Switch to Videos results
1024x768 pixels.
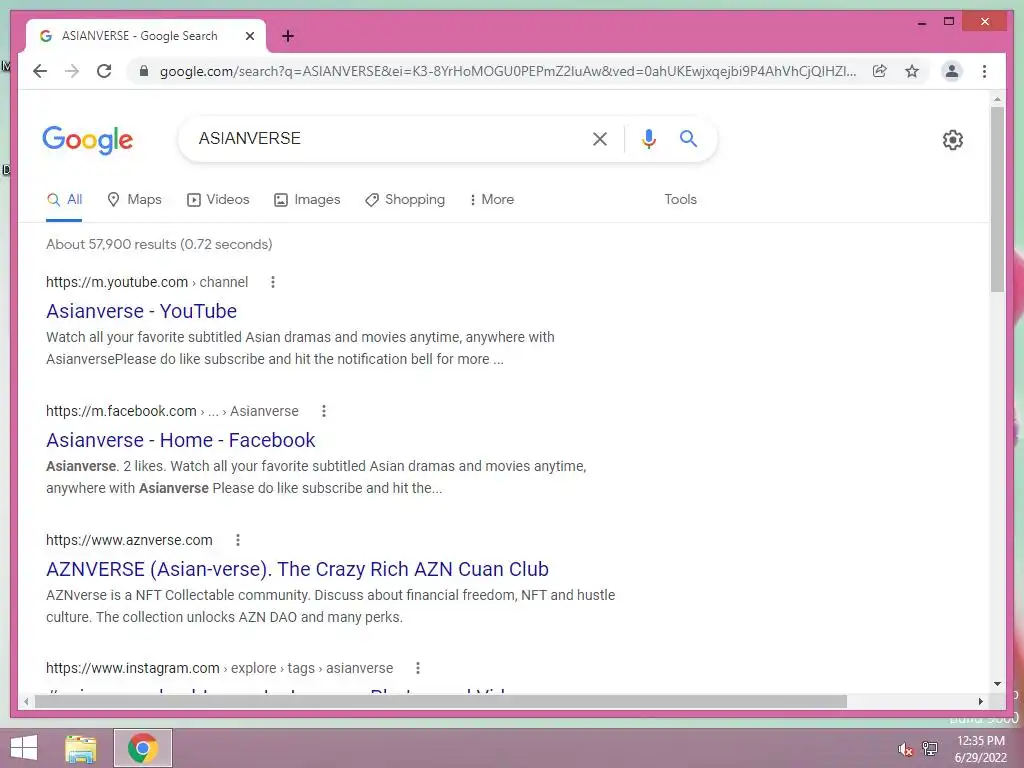218,200
